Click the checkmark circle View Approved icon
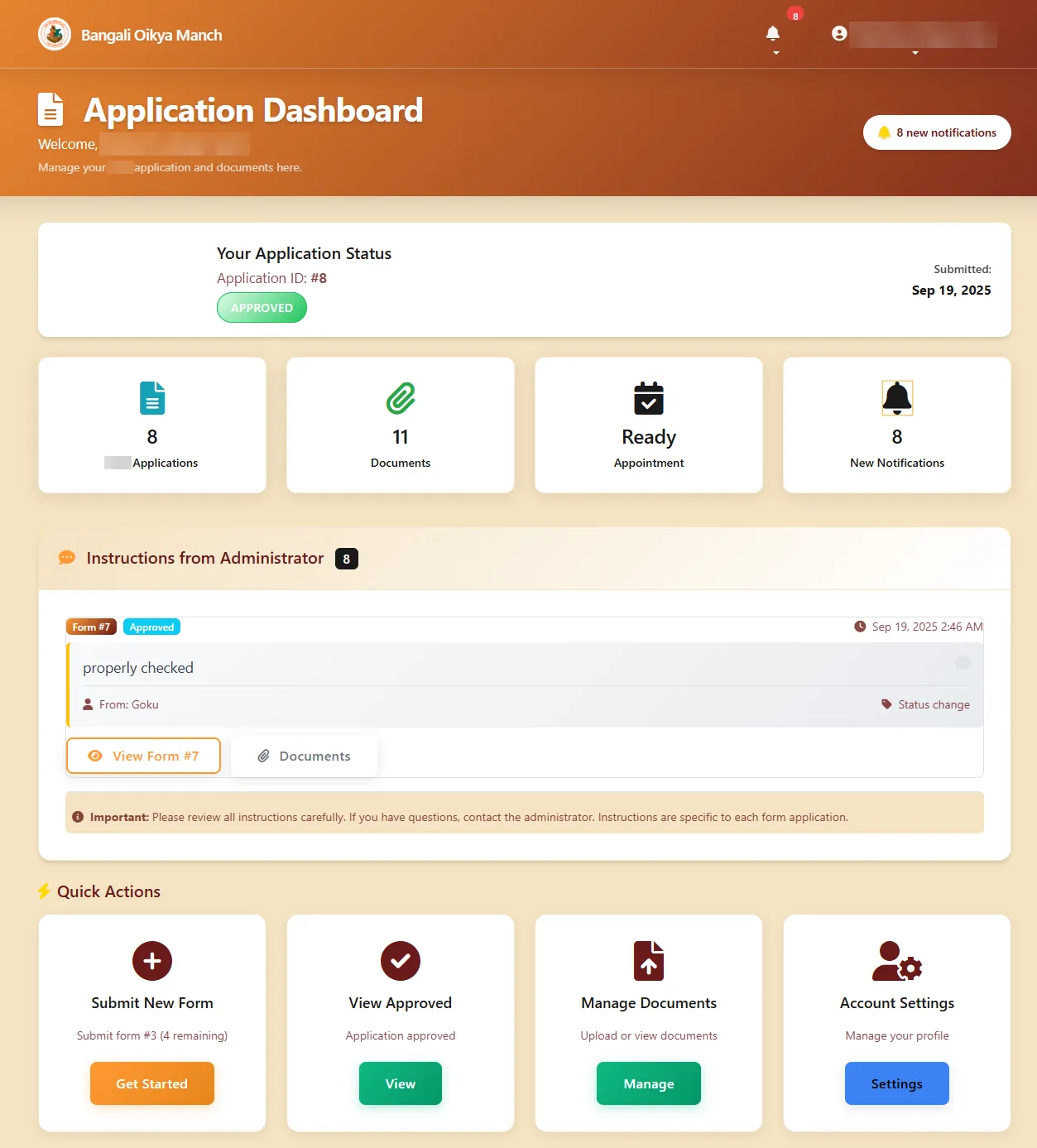Viewport: 1037px width, 1148px height. pyautogui.click(x=401, y=961)
